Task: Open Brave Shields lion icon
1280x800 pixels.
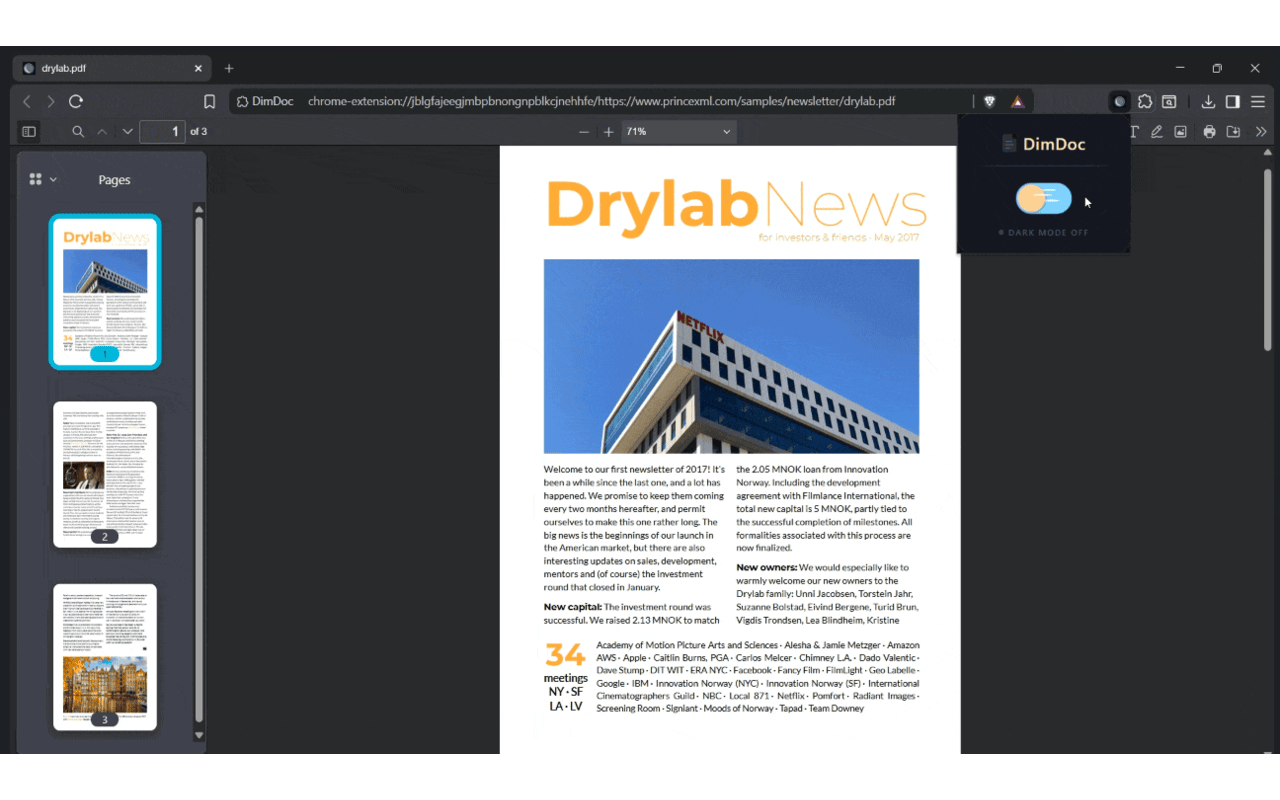Action: tap(989, 101)
